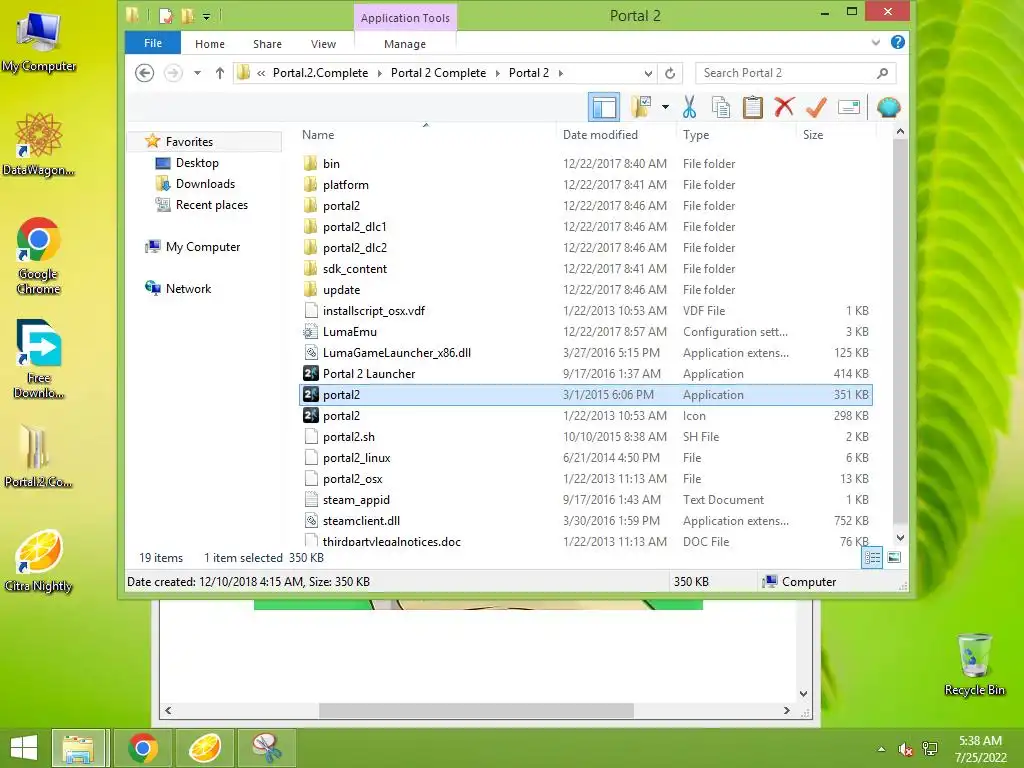Switch to Details view layout button
This screenshot has width=1024, height=768.
872,558
